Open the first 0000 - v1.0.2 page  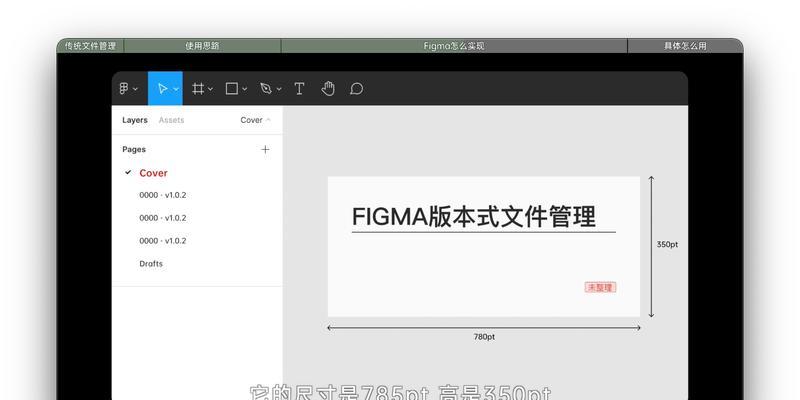[163, 195]
